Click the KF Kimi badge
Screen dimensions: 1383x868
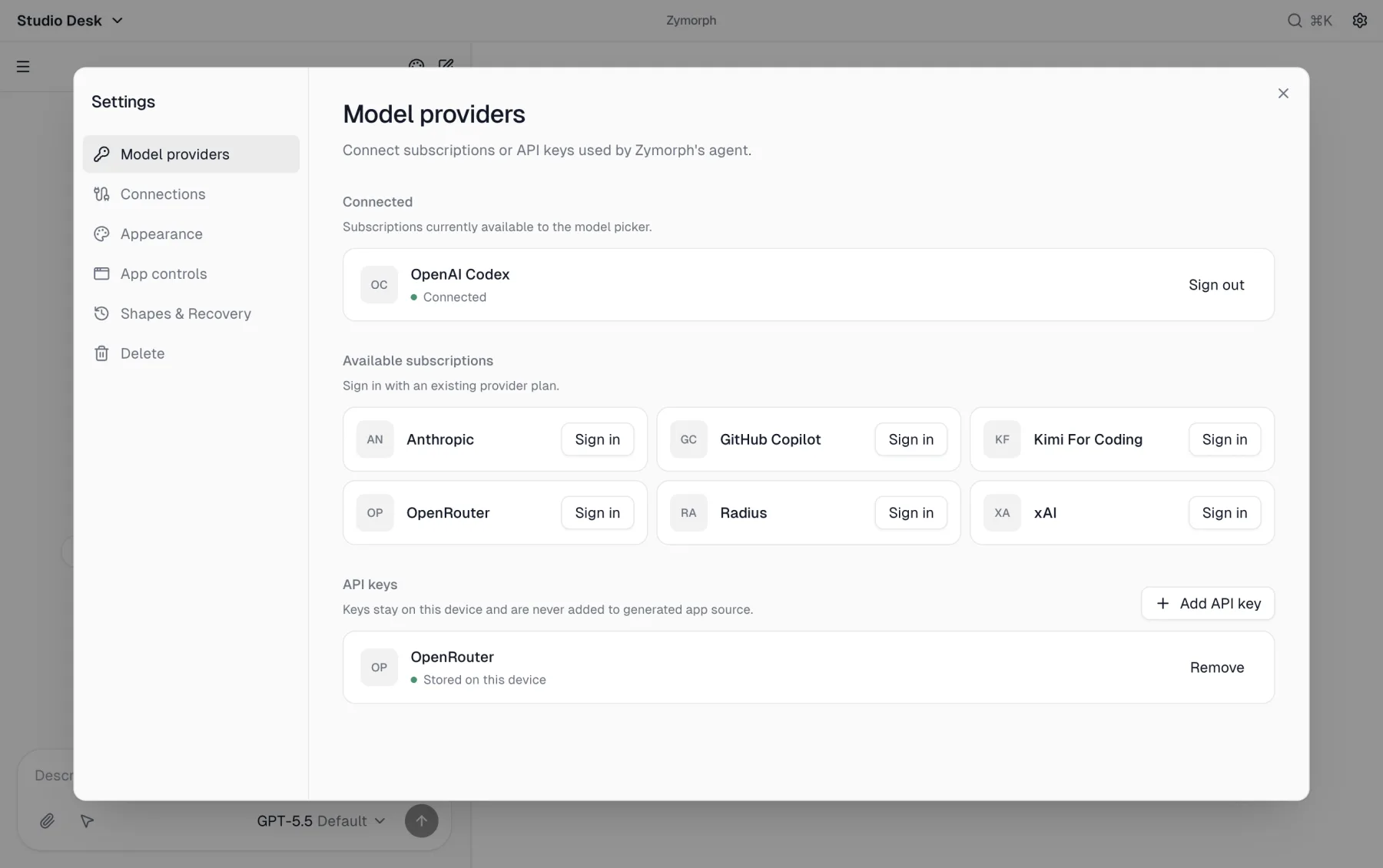(1002, 439)
